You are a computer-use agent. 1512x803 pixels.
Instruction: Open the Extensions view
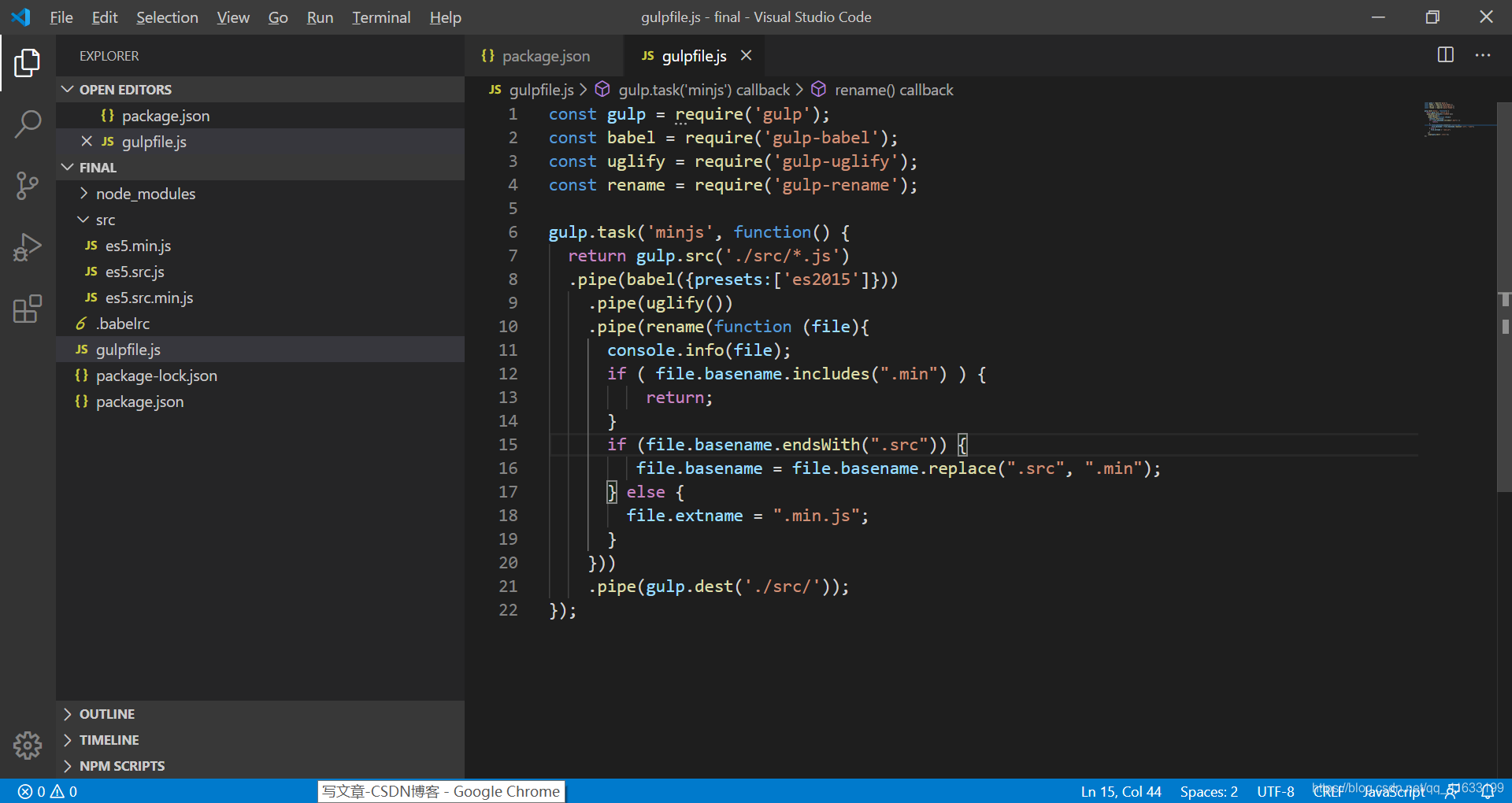[x=28, y=309]
